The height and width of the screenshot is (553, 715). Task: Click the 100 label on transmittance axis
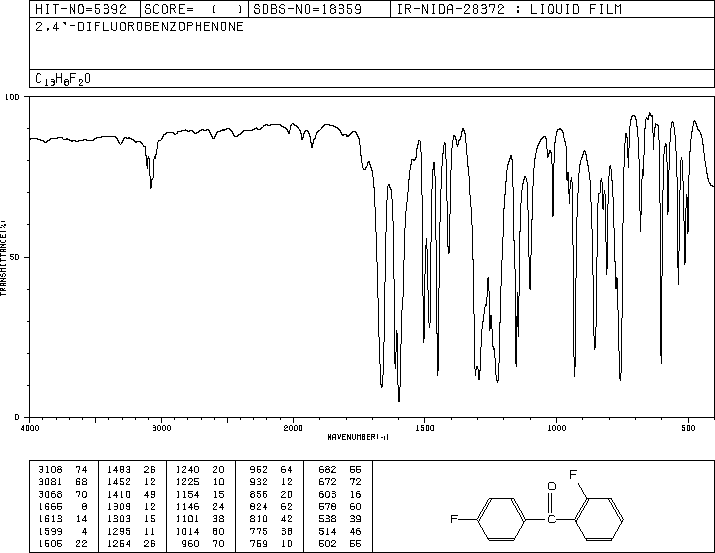coord(12,97)
